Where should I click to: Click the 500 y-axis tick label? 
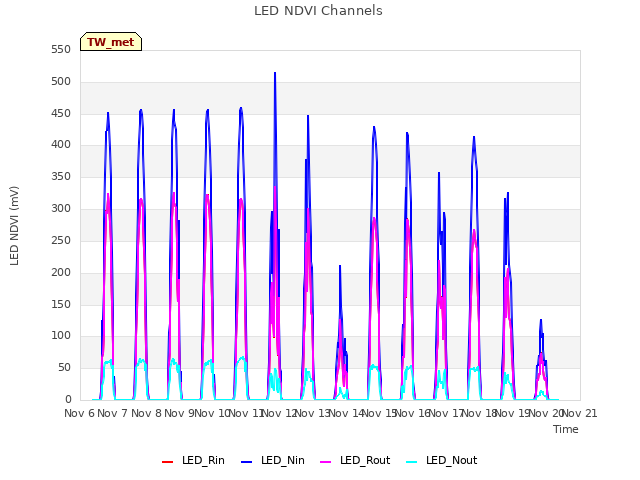click(x=61, y=82)
